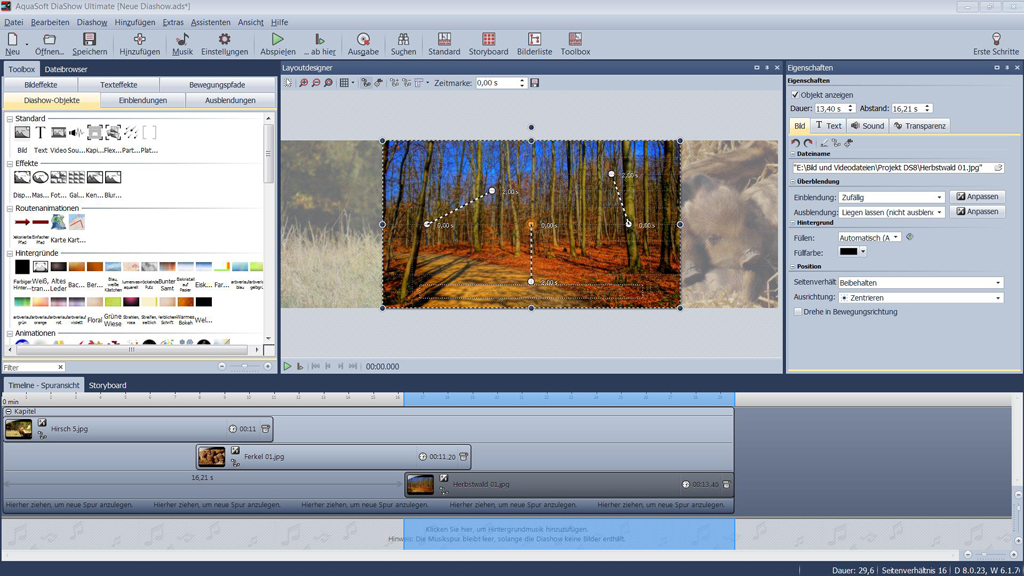Click Anpassen button beside Einblendung
The width and height of the screenshot is (1024, 576).
[976, 197]
